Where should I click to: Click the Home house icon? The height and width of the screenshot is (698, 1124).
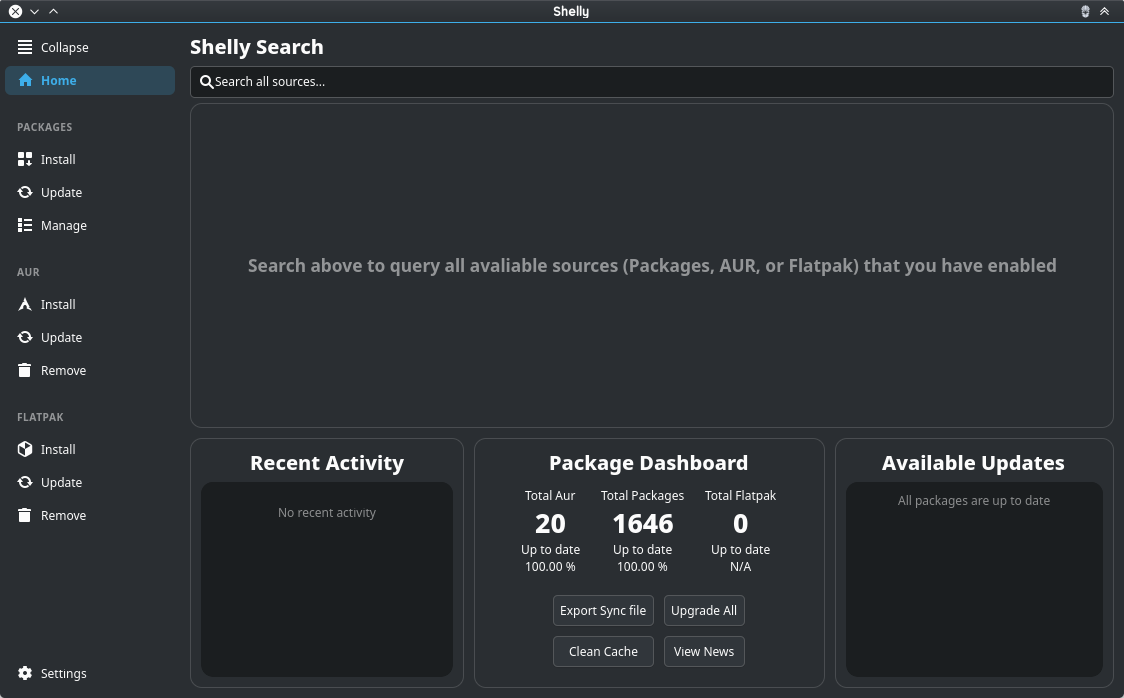(25, 80)
